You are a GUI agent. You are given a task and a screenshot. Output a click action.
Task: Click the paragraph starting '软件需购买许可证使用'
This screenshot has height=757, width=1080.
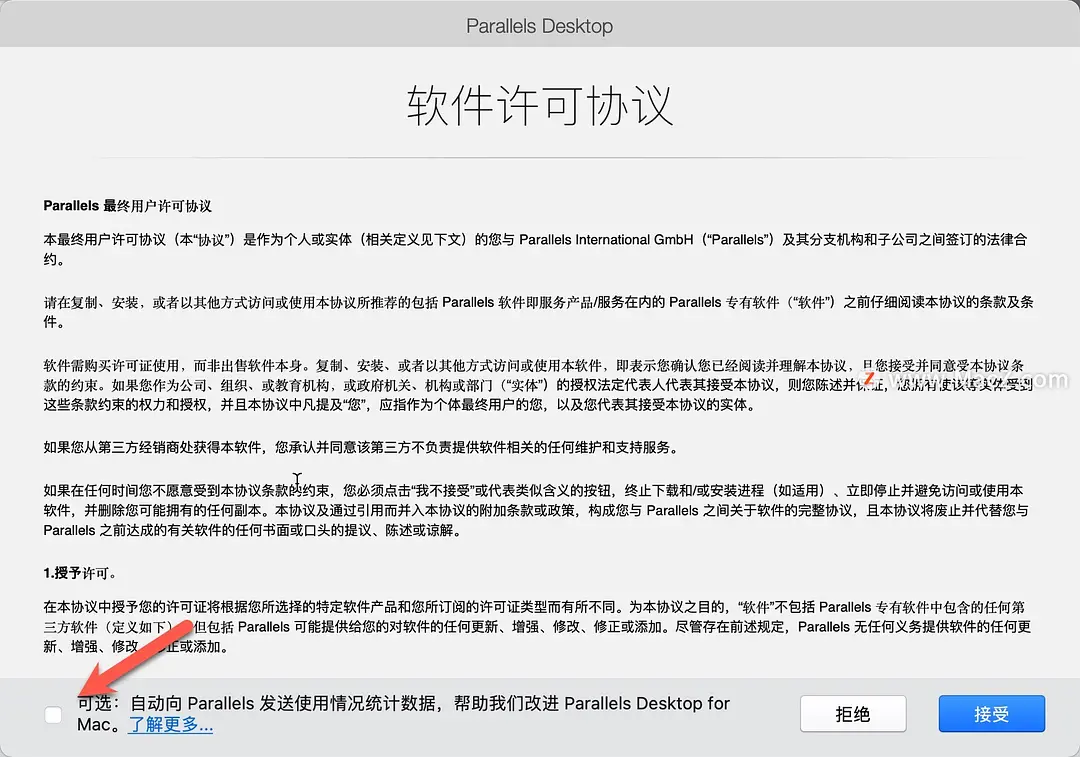coord(539,385)
